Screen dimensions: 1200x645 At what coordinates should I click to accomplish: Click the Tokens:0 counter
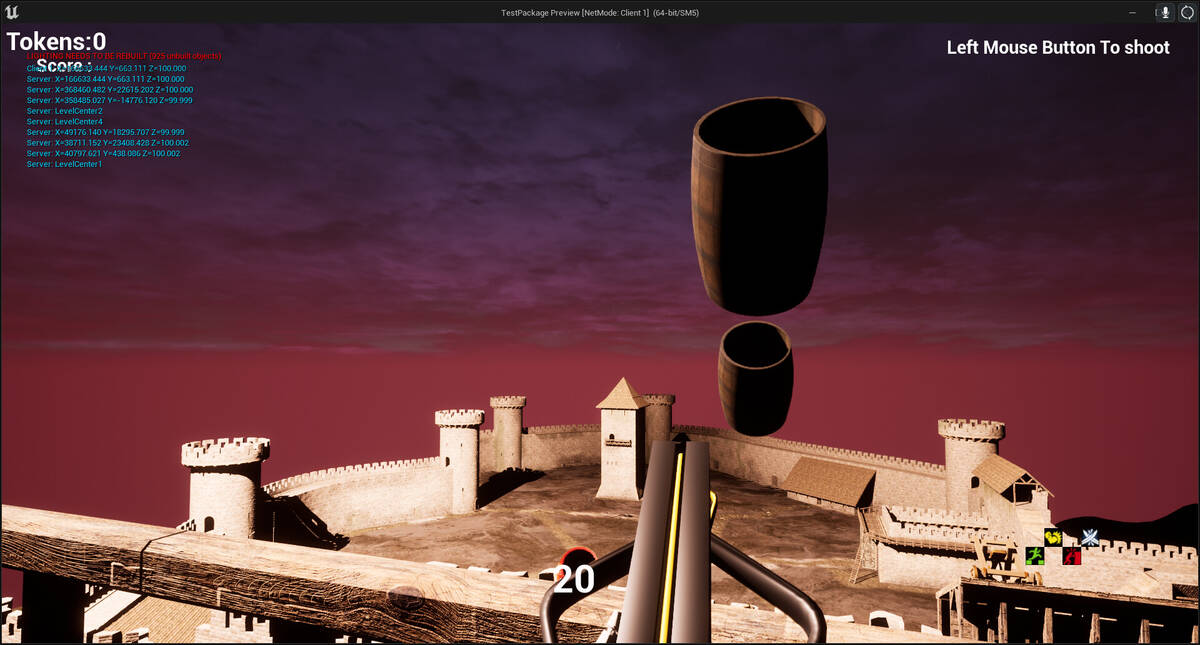[x=56, y=41]
